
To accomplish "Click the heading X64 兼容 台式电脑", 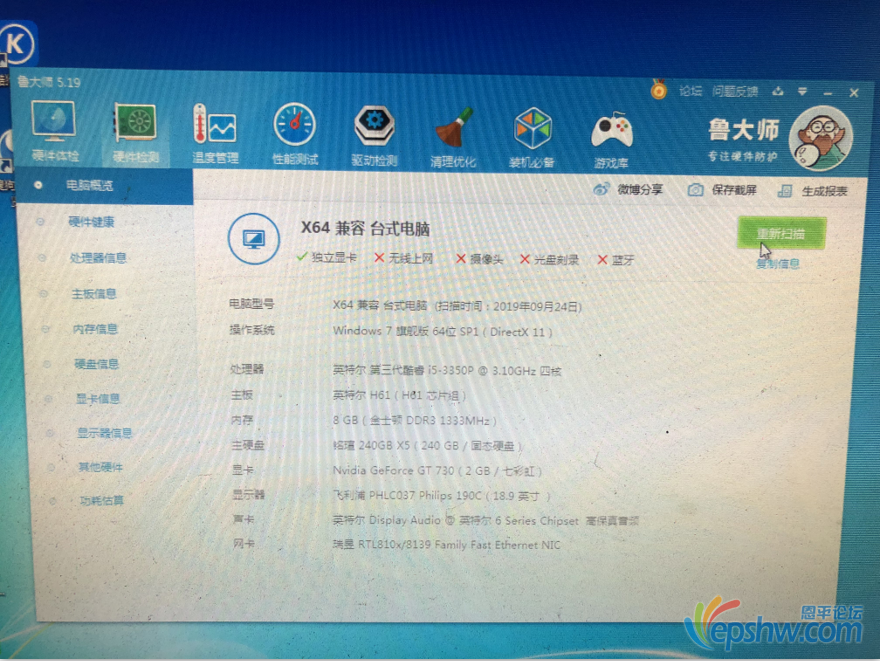I will 365,228.
